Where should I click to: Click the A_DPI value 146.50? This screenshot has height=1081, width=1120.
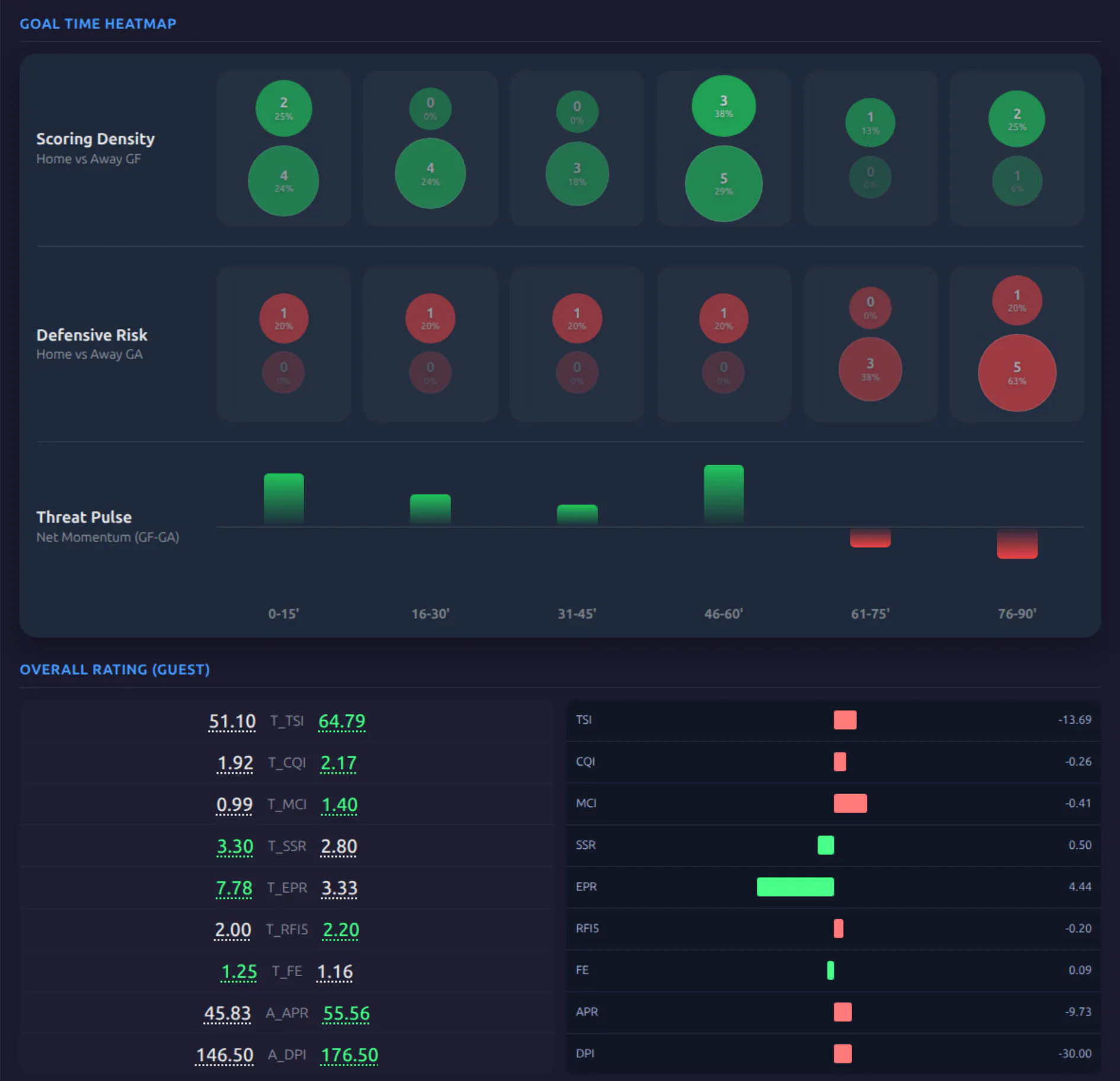click(225, 1056)
